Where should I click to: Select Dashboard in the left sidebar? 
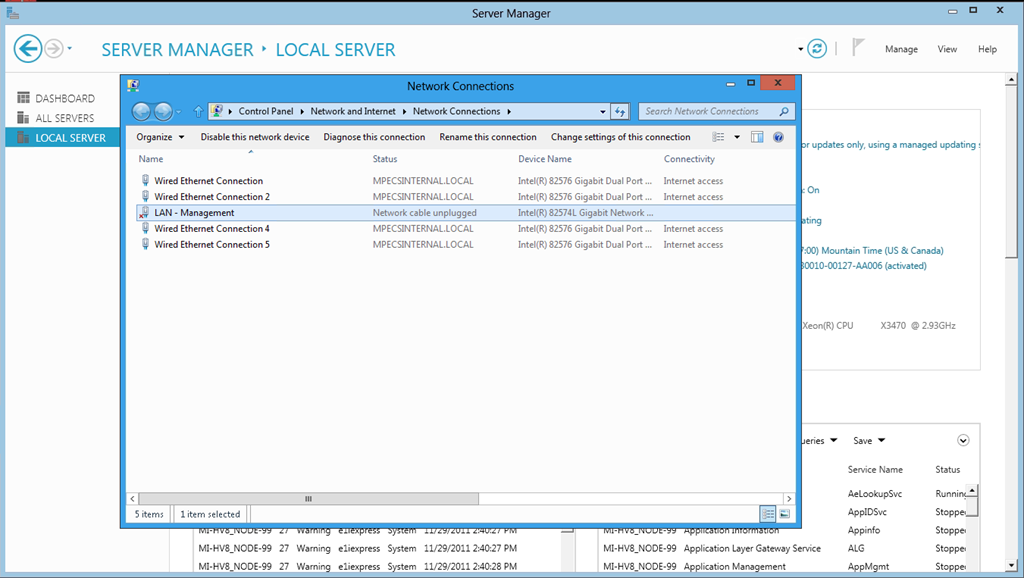63,98
